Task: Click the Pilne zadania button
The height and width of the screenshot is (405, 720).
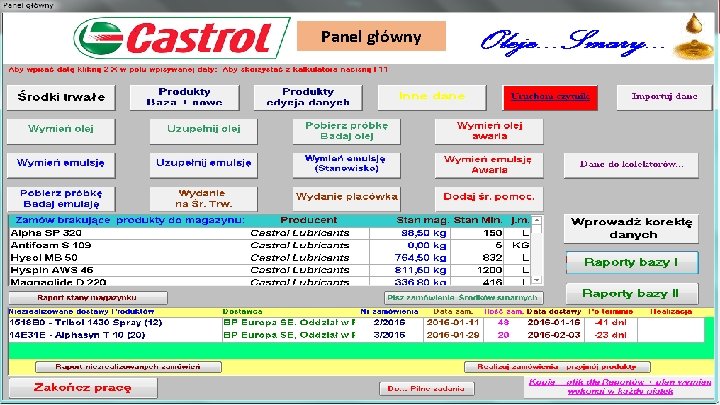Action: click(427, 389)
